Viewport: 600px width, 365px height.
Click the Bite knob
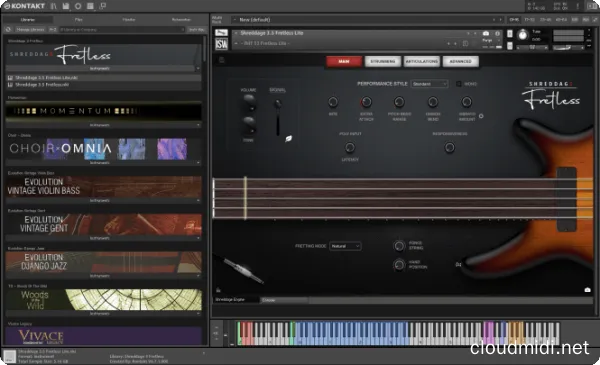[333, 102]
